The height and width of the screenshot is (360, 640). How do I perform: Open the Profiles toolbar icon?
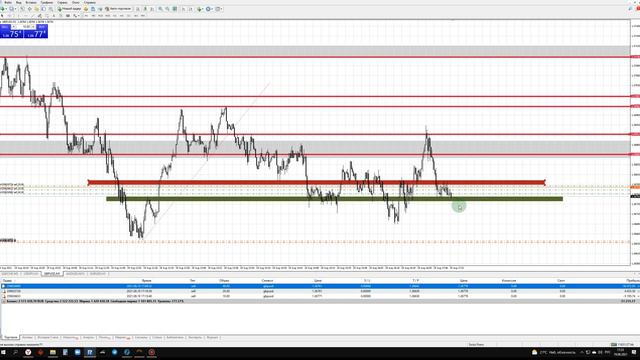point(11,9)
